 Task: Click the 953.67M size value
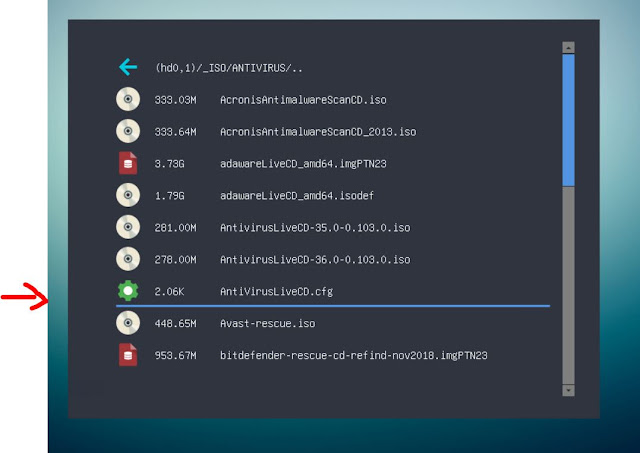[176, 355]
